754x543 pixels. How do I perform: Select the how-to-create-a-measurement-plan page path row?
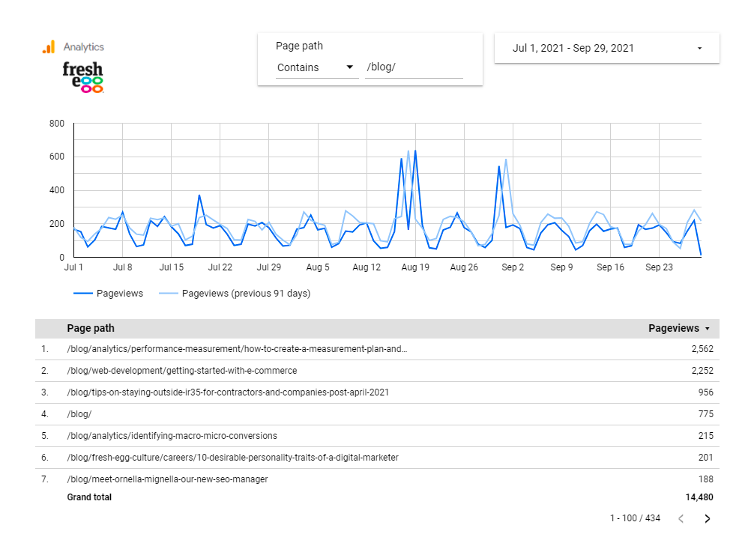(x=377, y=349)
